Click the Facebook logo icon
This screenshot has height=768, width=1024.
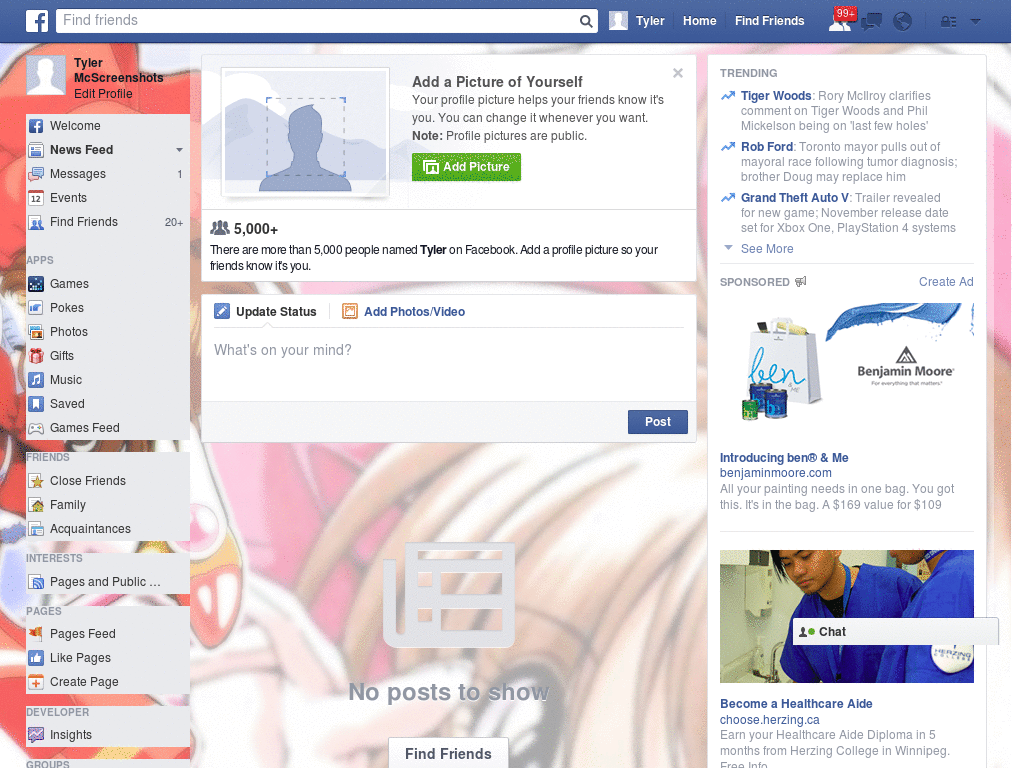(37, 21)
